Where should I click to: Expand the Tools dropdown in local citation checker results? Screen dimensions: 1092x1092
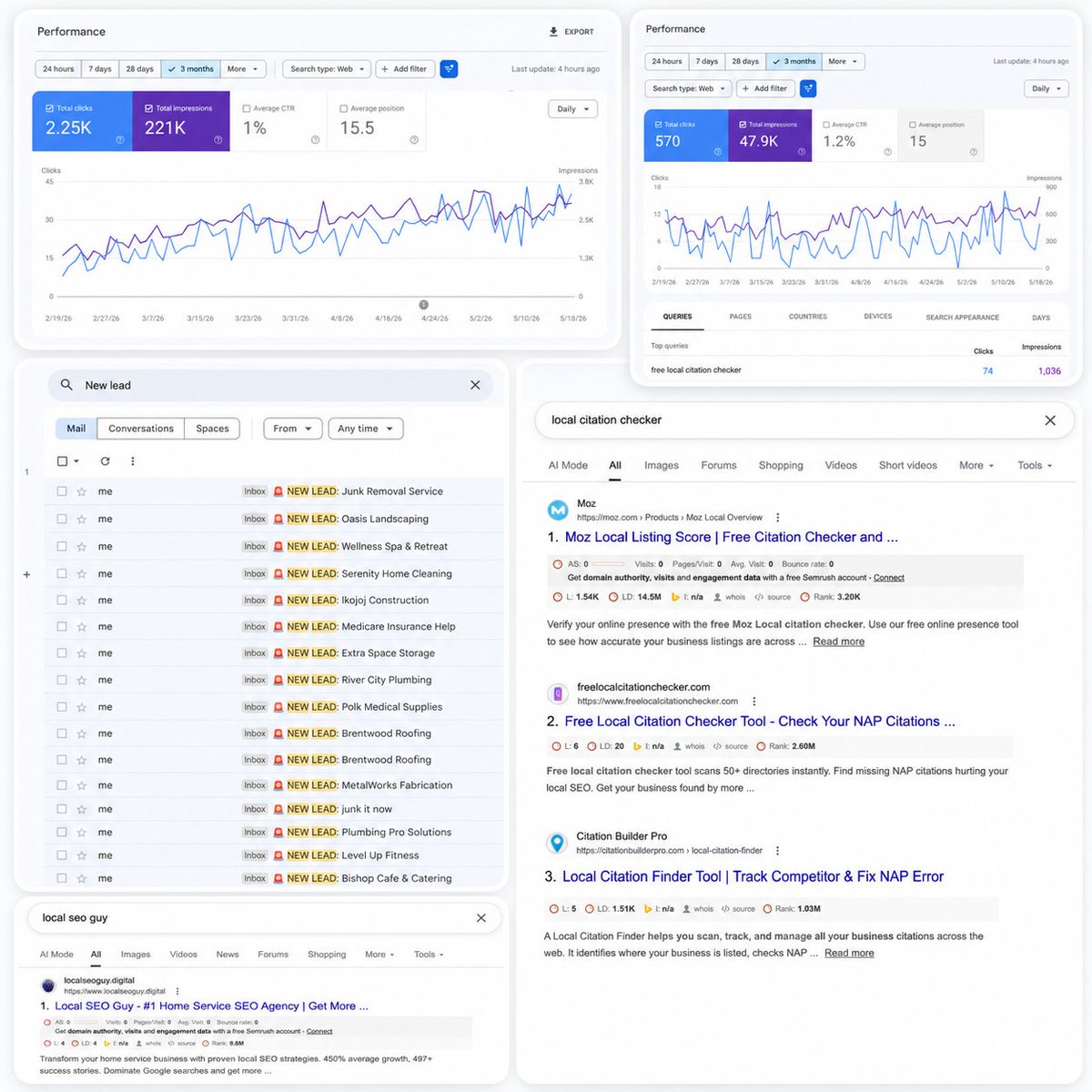pyautogui.click(x=1035, y=465)
